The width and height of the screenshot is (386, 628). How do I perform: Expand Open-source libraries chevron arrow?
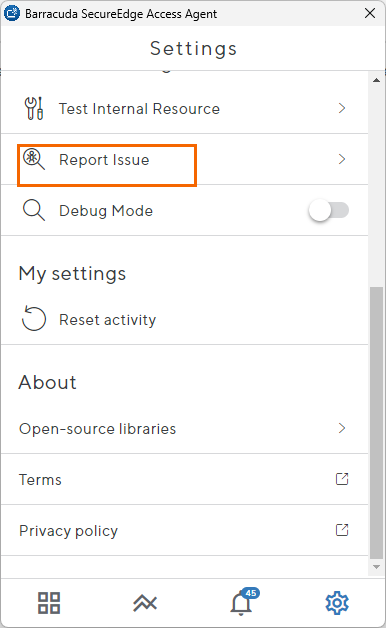coord(342,428)
